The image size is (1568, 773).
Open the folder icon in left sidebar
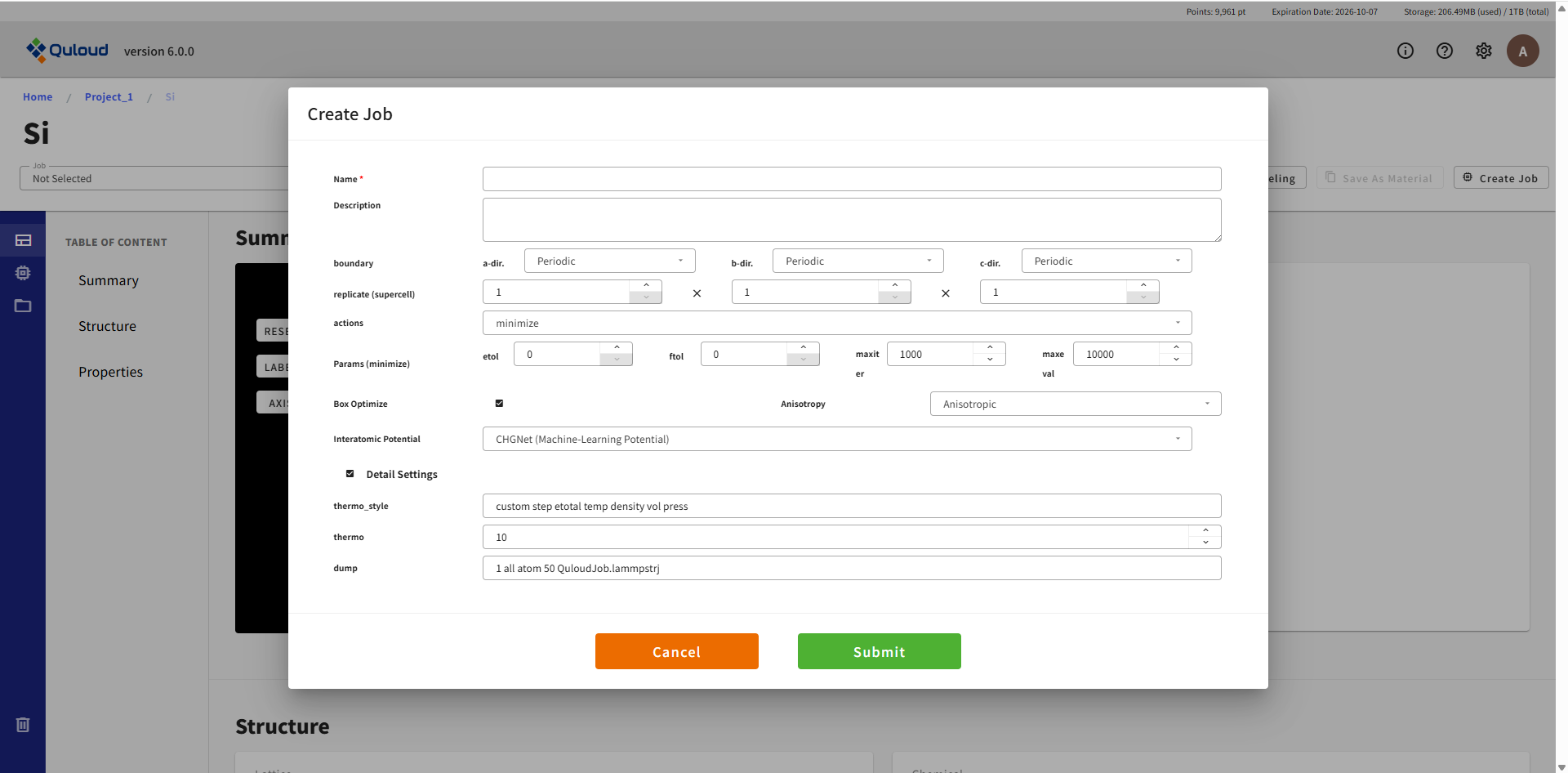[x=23, y=306]
